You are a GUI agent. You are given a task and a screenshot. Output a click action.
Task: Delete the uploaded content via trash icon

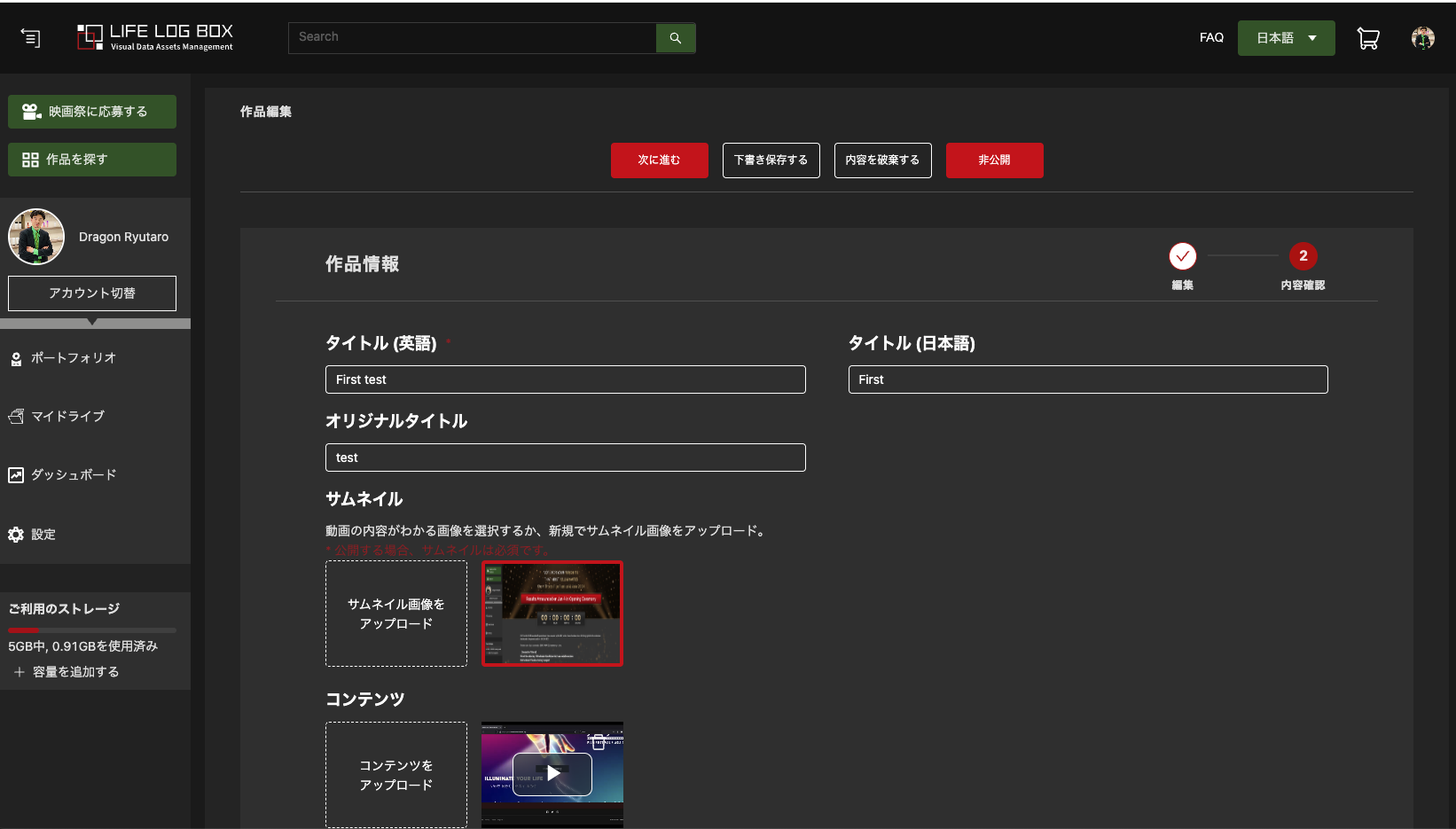pos(599,741)
